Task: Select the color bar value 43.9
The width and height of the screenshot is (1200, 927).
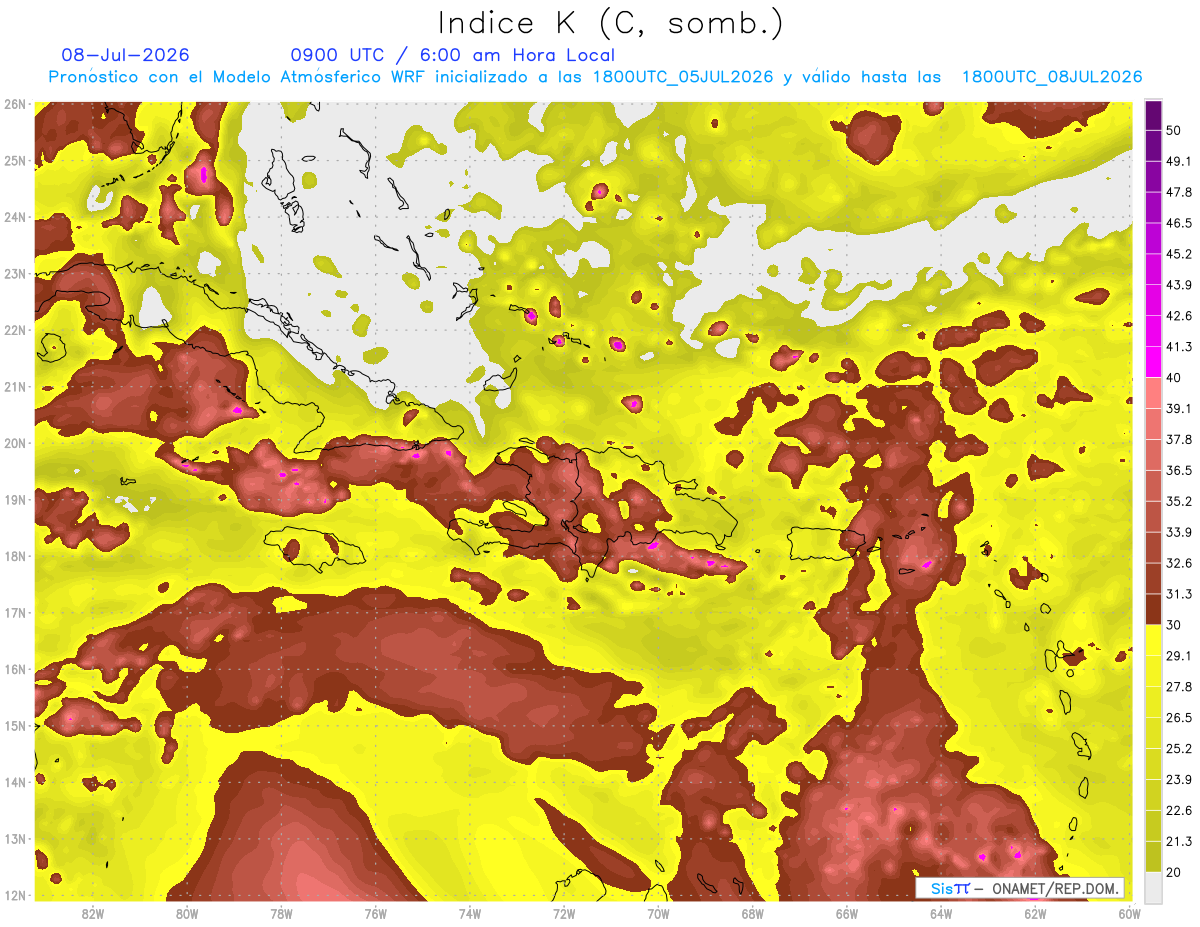Action: pos(1178,284)
